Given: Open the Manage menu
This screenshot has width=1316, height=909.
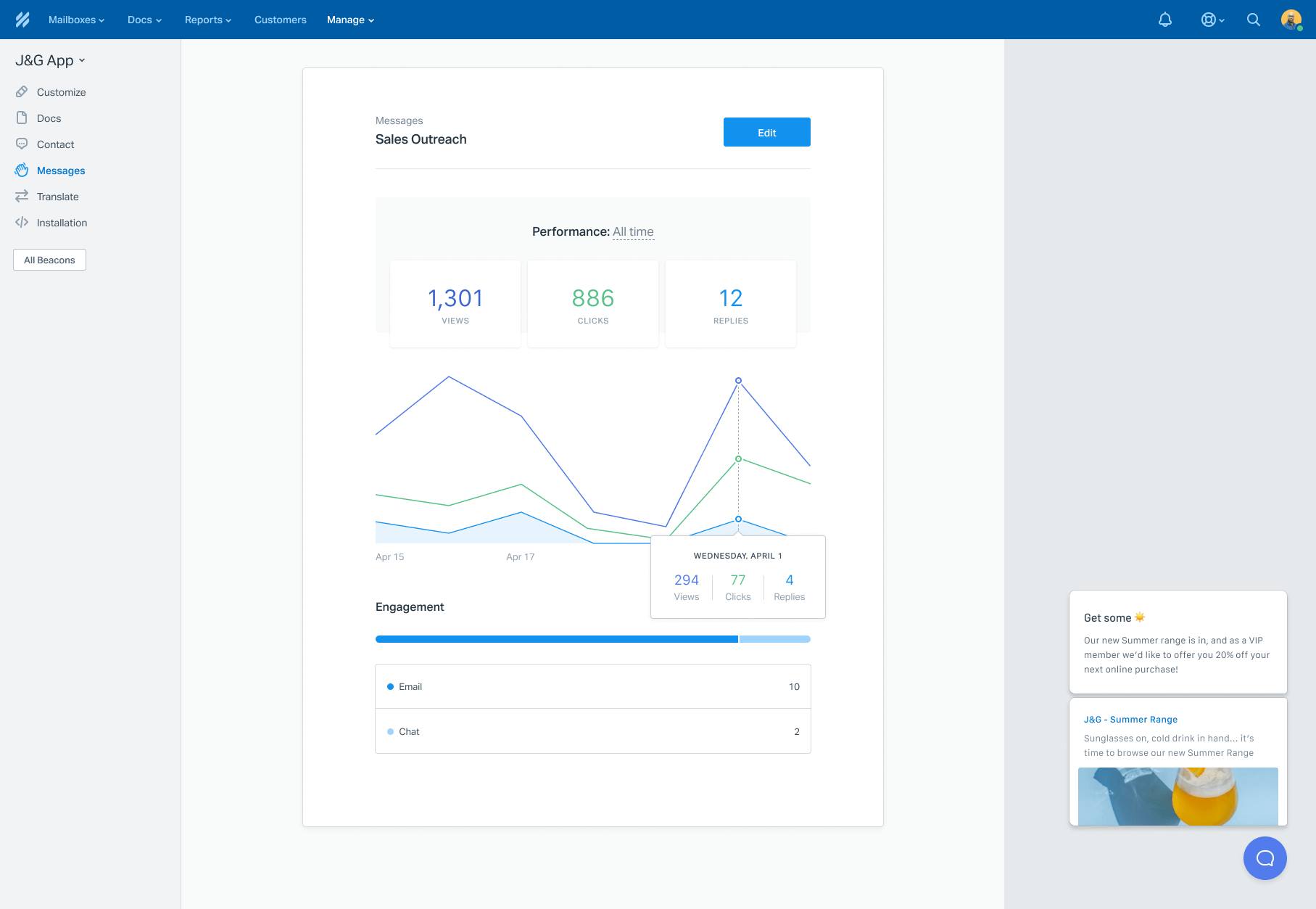Looking at the screenshot, I should (x=350, y=20).
